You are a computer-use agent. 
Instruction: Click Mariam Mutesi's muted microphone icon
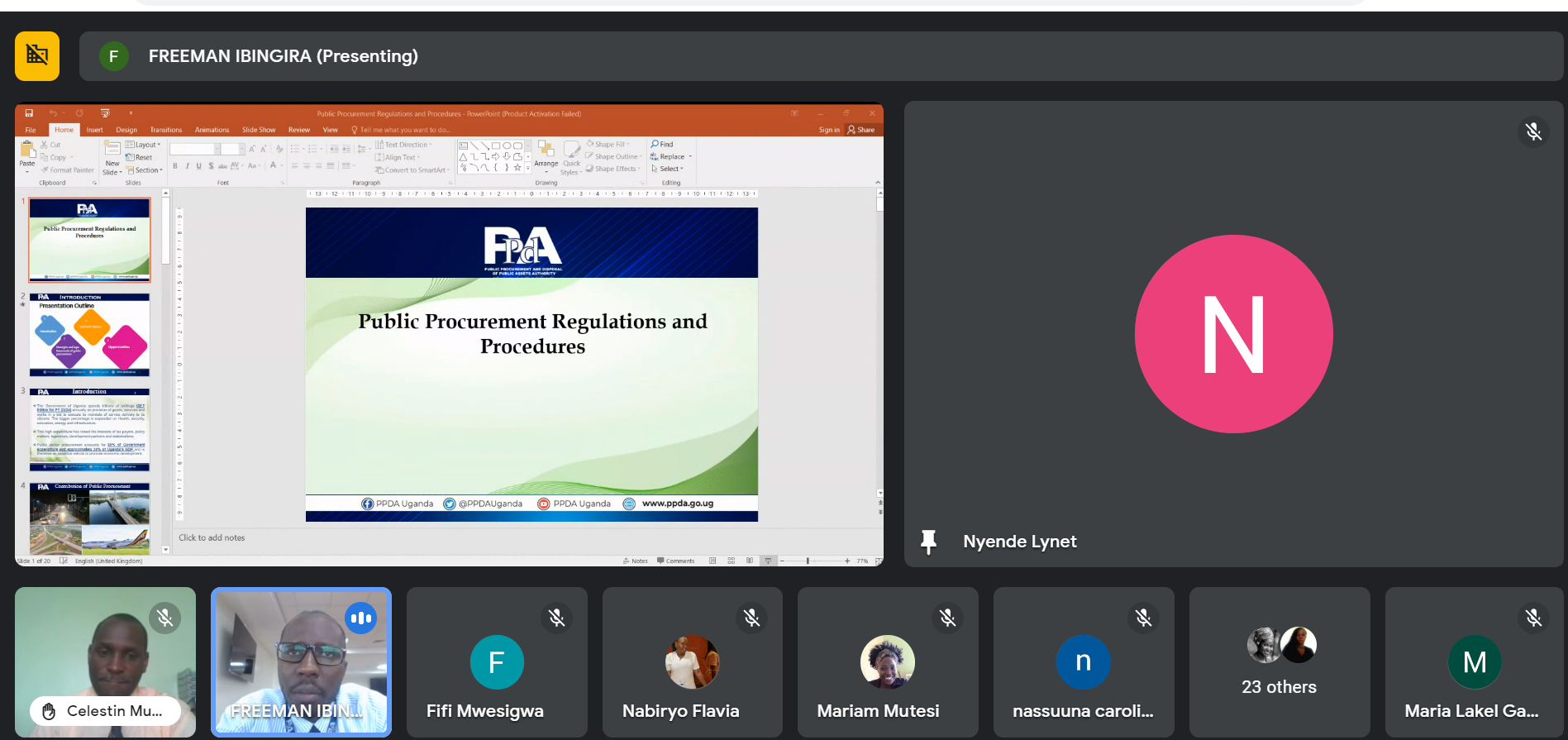pyautogui.click(x=947, y=618)
